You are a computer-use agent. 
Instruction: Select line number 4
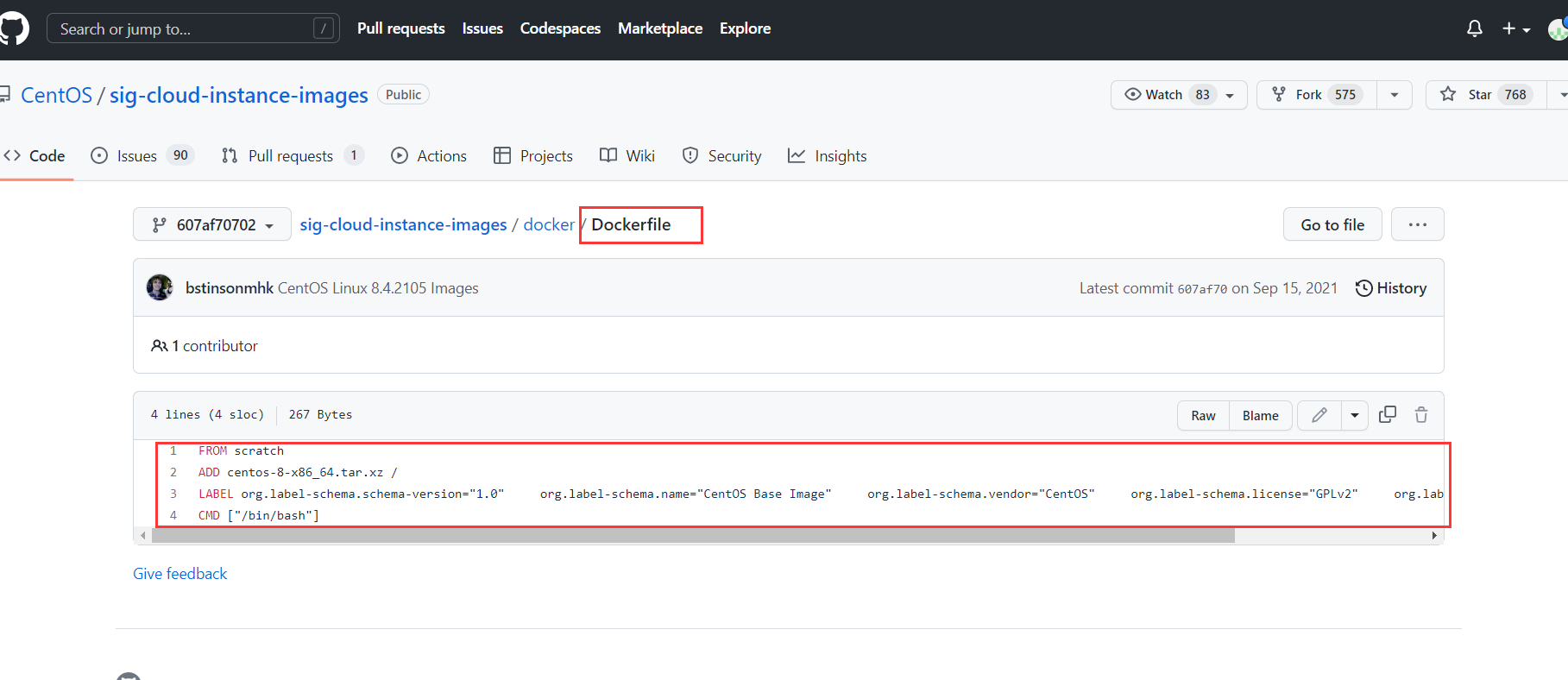pos(173,515)
